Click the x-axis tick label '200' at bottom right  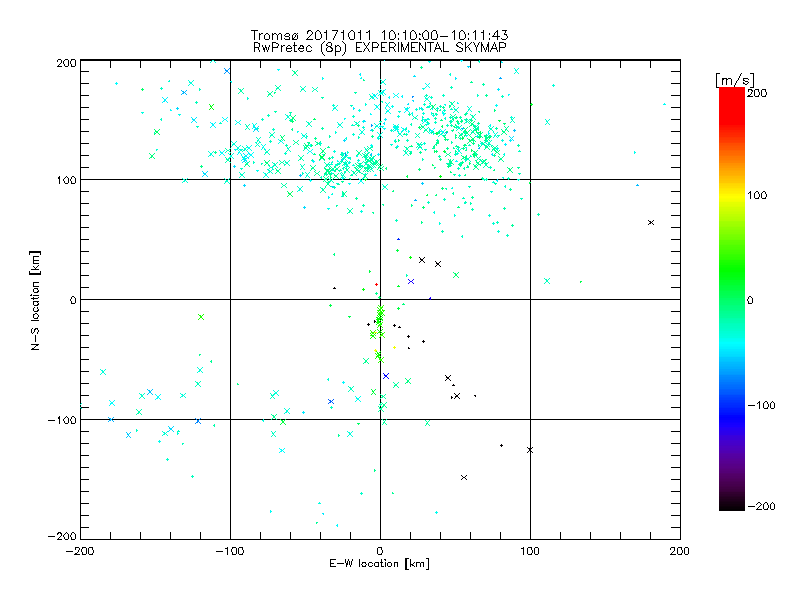pyautogui.click(x=680, y=551)
